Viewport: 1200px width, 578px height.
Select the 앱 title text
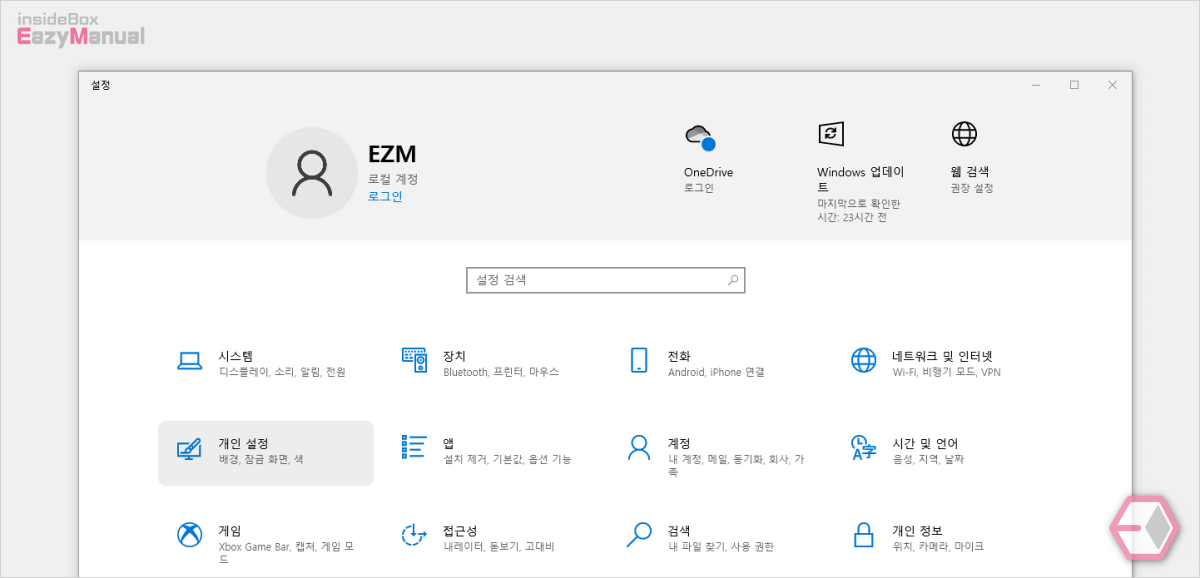pos(449,443)
